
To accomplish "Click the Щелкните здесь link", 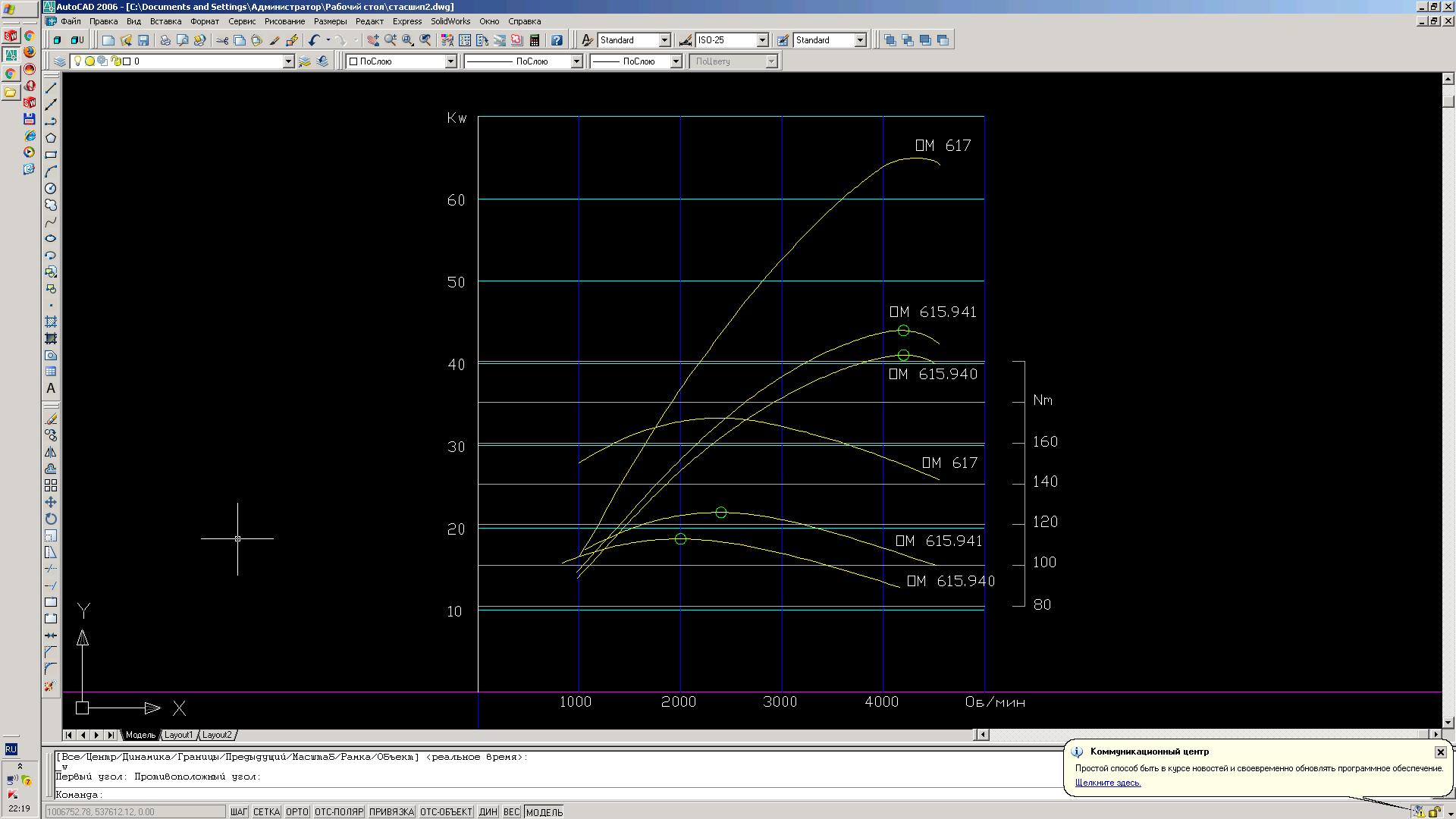I will tap(1107, 783).
